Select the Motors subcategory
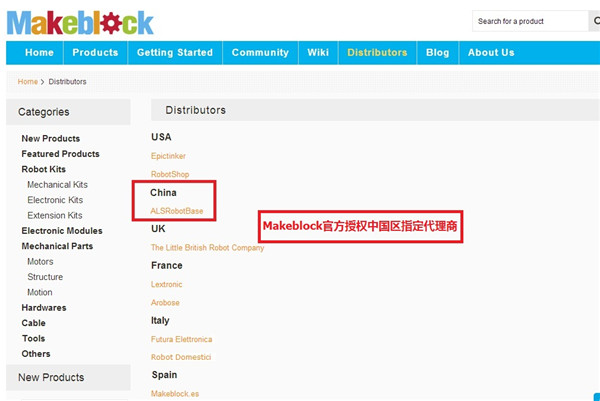This screenshot has width=600, height=401. pyautogui.click(x=40, y=262)
